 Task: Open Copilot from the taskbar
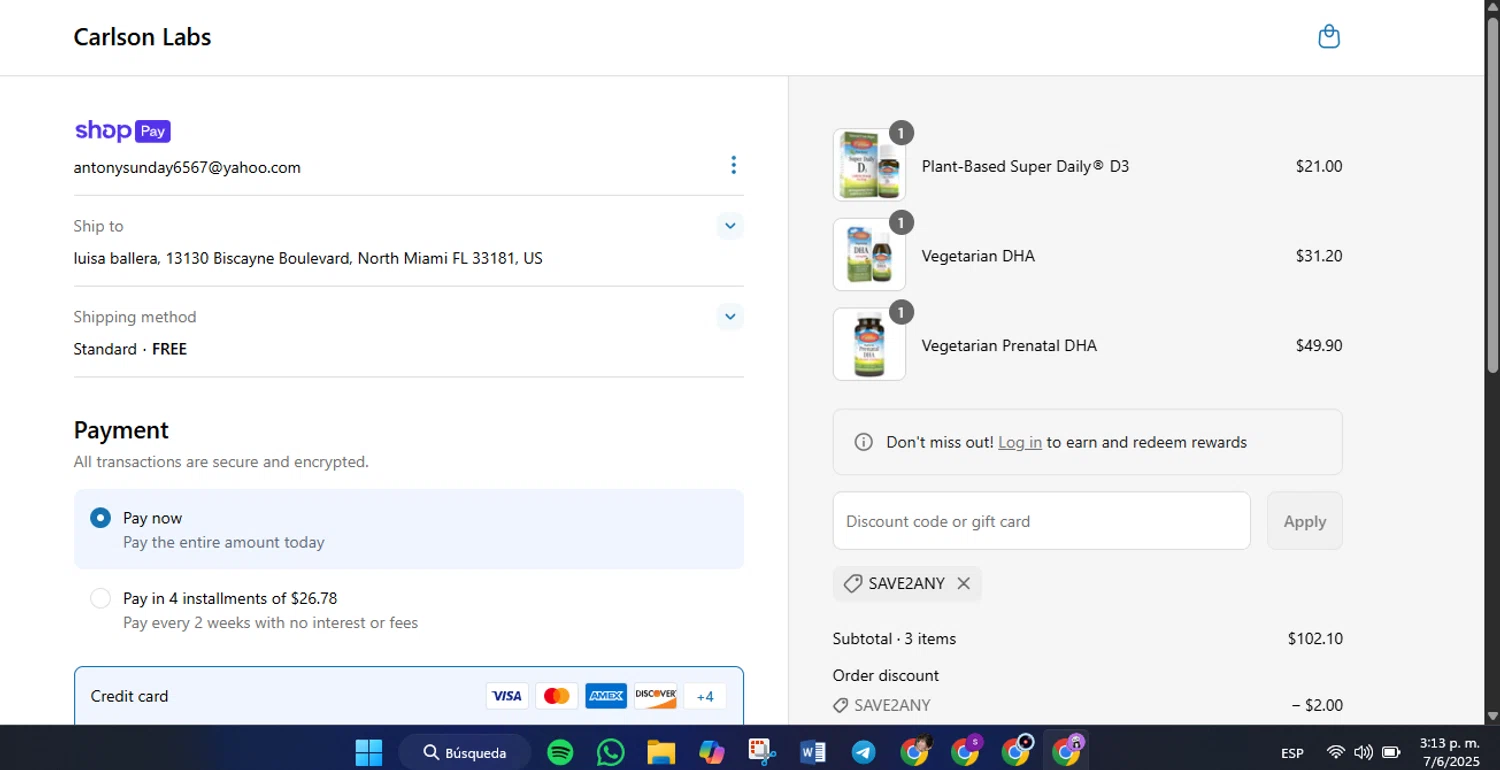(712, 752)
